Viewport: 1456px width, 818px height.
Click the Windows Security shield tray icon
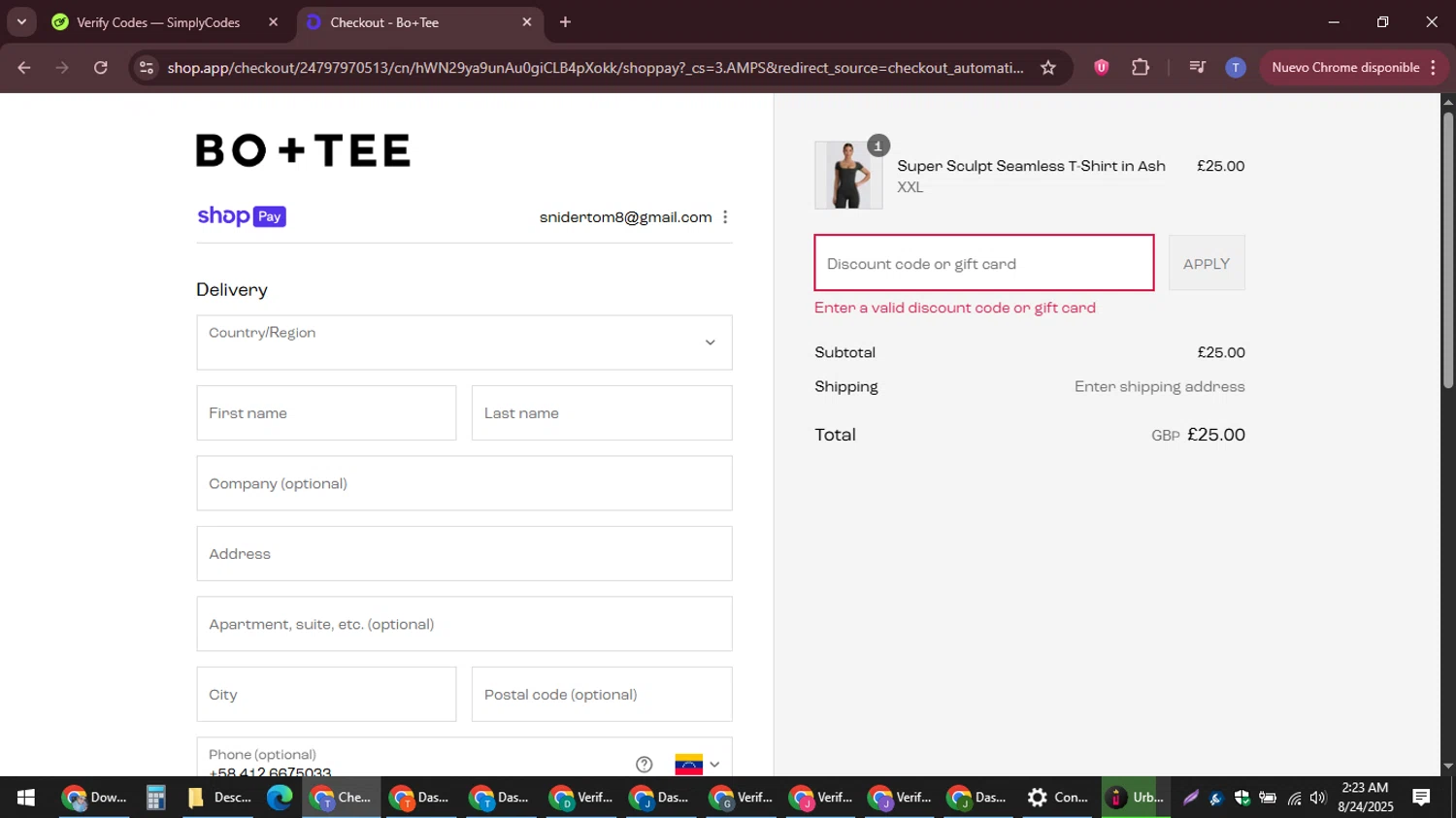[1241, 798]
